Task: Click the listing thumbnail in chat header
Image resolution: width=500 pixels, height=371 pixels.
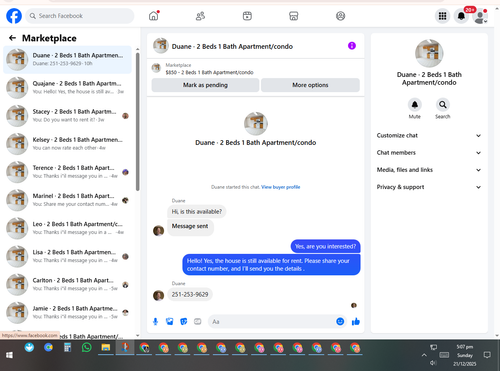Action: click(161, 46)
